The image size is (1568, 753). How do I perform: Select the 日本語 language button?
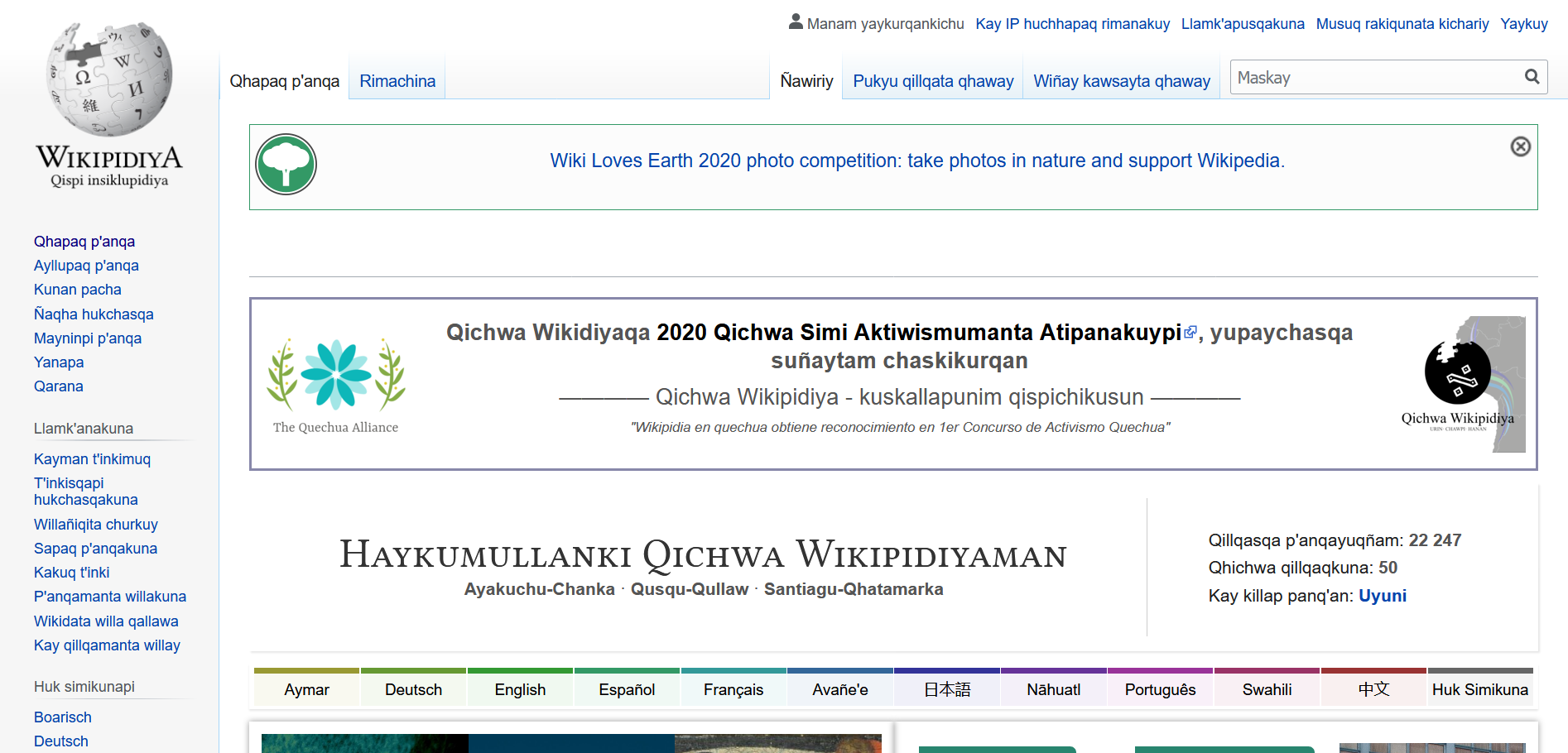[947, 688]
